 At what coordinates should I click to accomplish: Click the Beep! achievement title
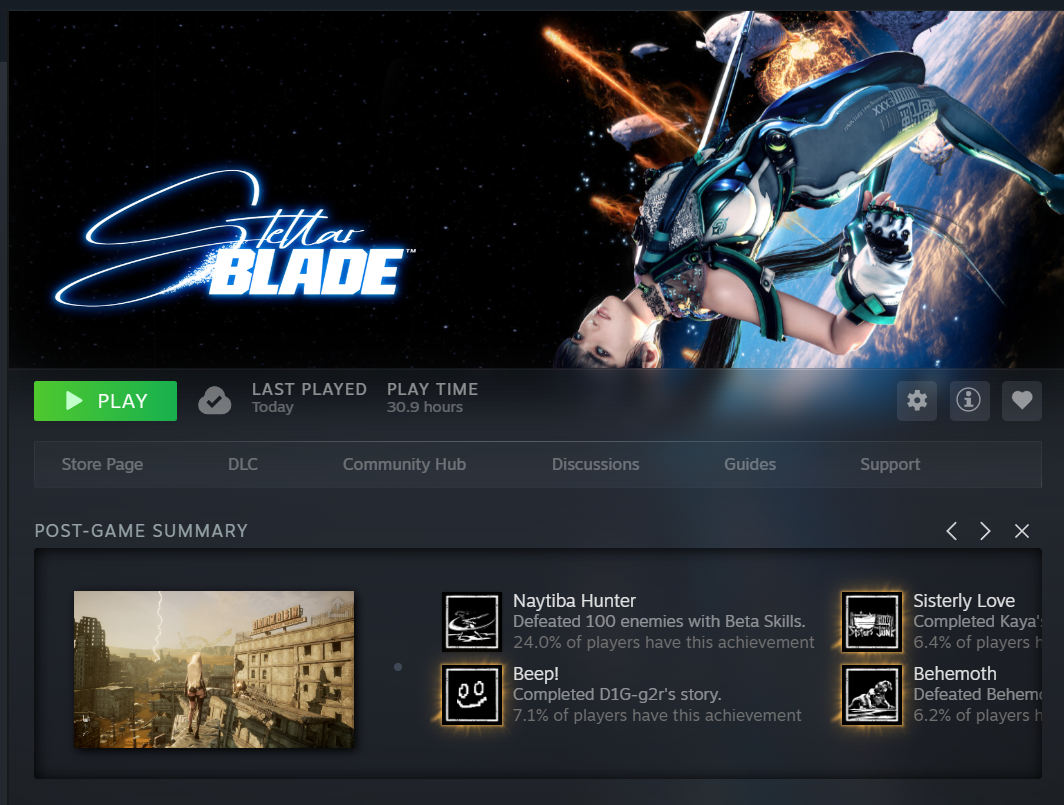click(x=535, y=673)
